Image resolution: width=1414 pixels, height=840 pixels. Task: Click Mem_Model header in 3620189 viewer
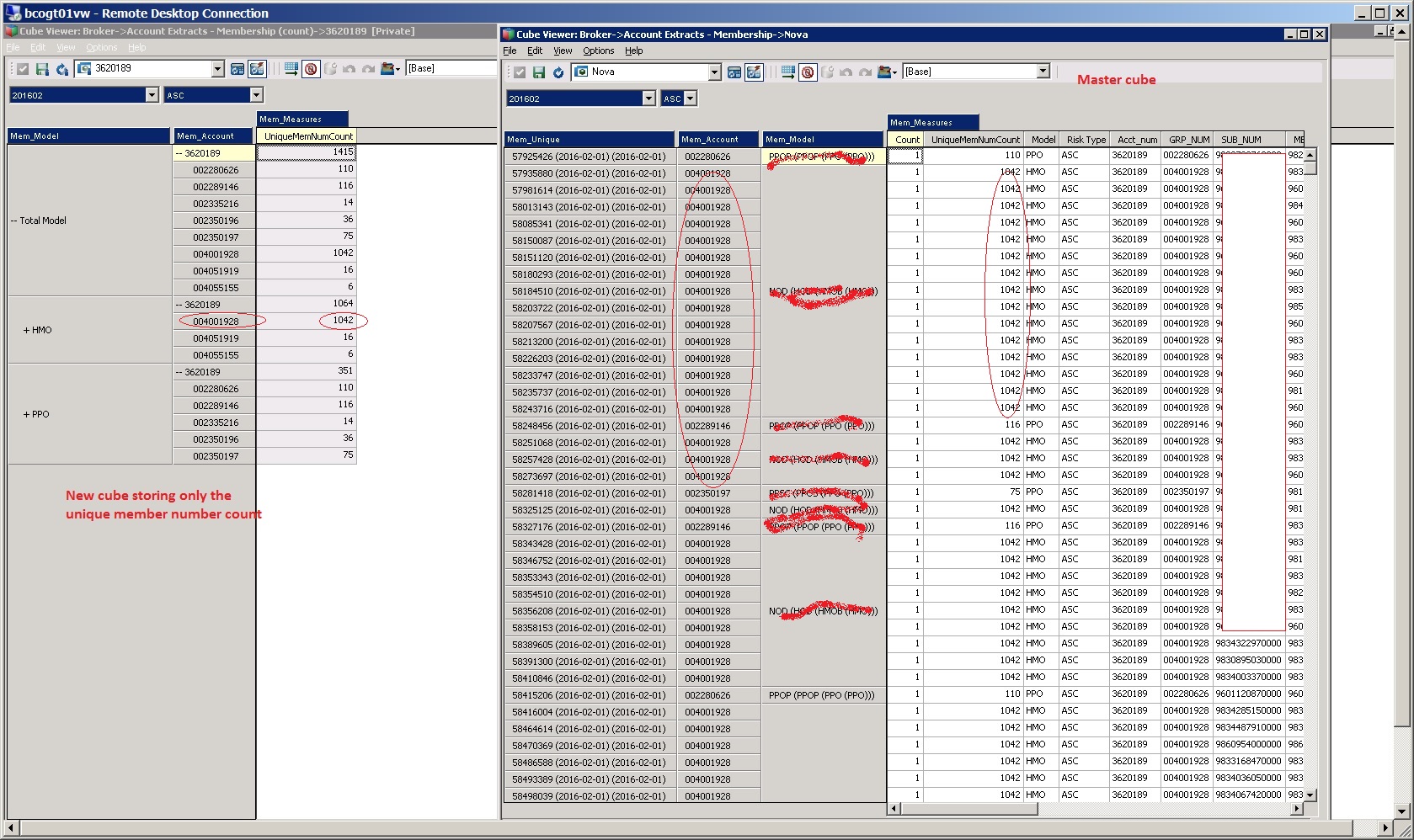88,136
